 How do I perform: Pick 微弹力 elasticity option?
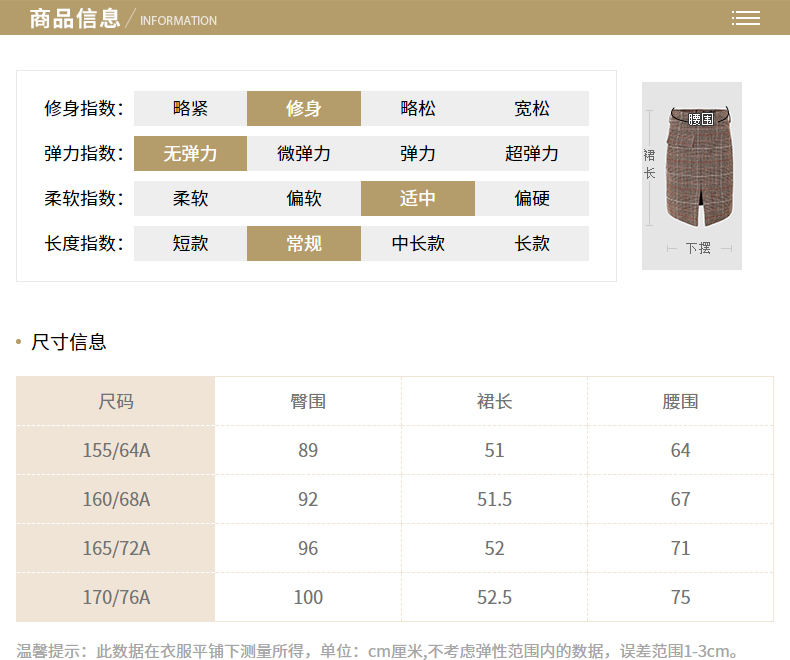[304, 154]
